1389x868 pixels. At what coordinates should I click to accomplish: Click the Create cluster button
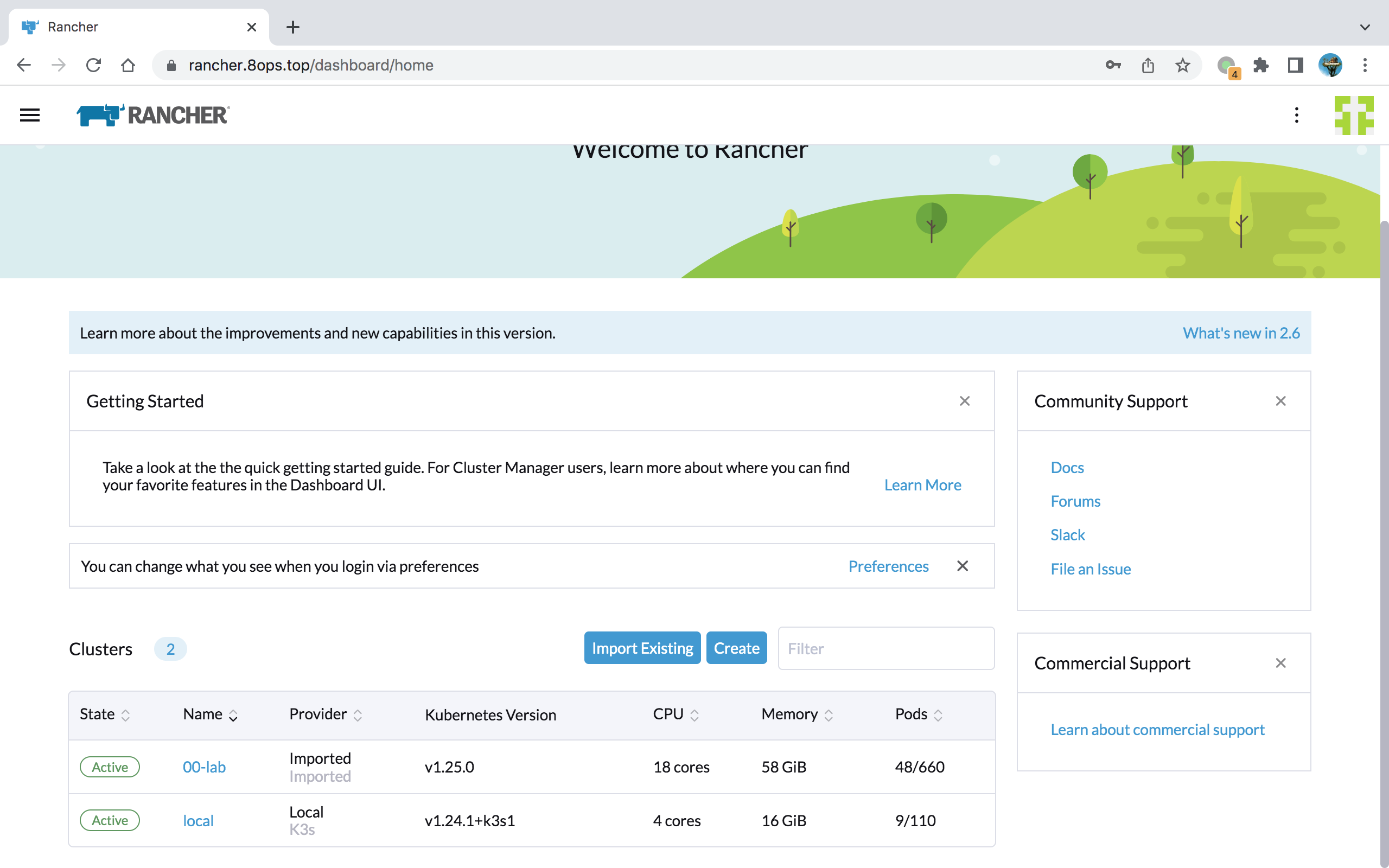[x=736, y=648]
